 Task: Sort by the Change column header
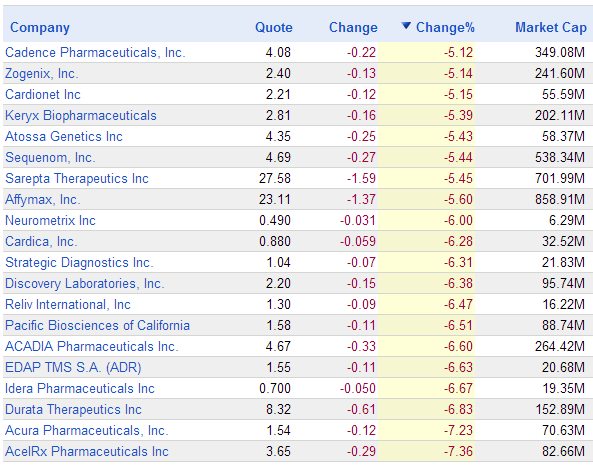(353, 28)
